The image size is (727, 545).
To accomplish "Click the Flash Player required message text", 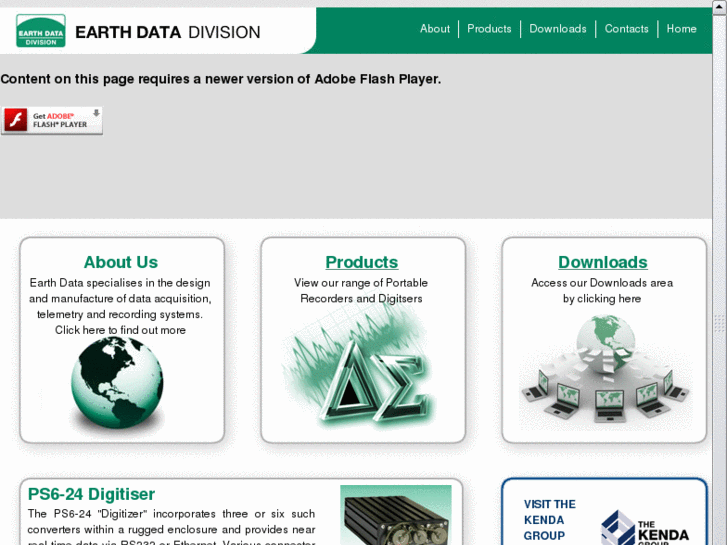I will pyautogui.click(x=221, y=79).
